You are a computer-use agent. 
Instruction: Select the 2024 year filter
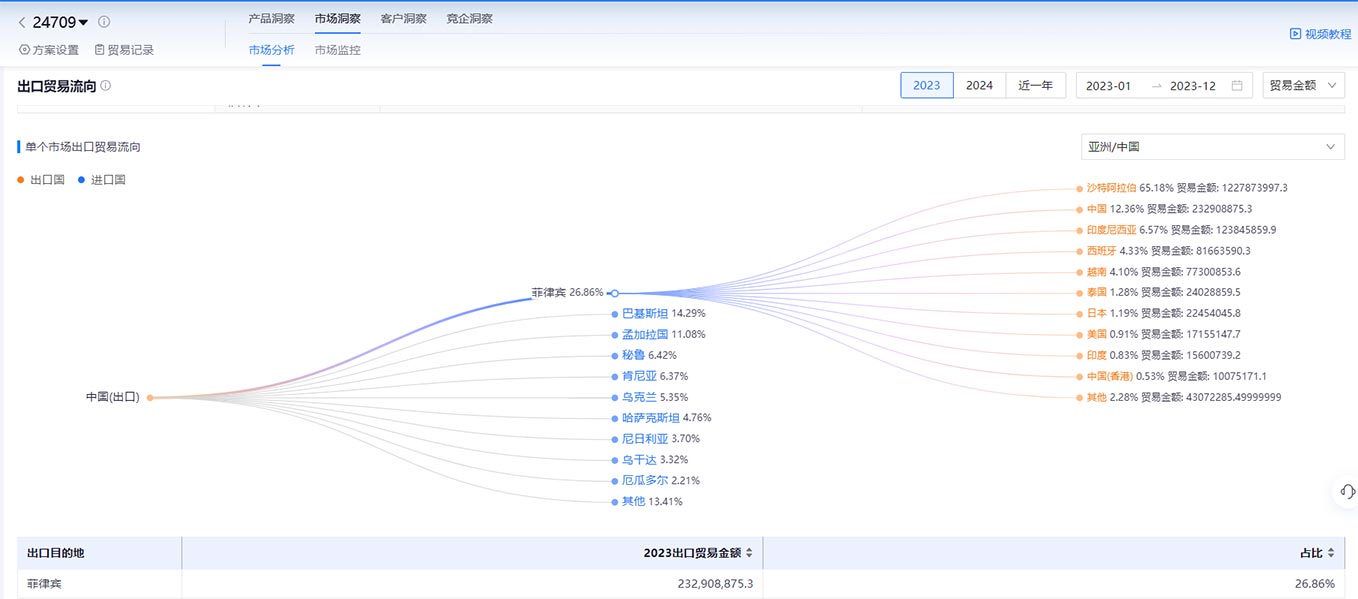[x=979, y=85]
